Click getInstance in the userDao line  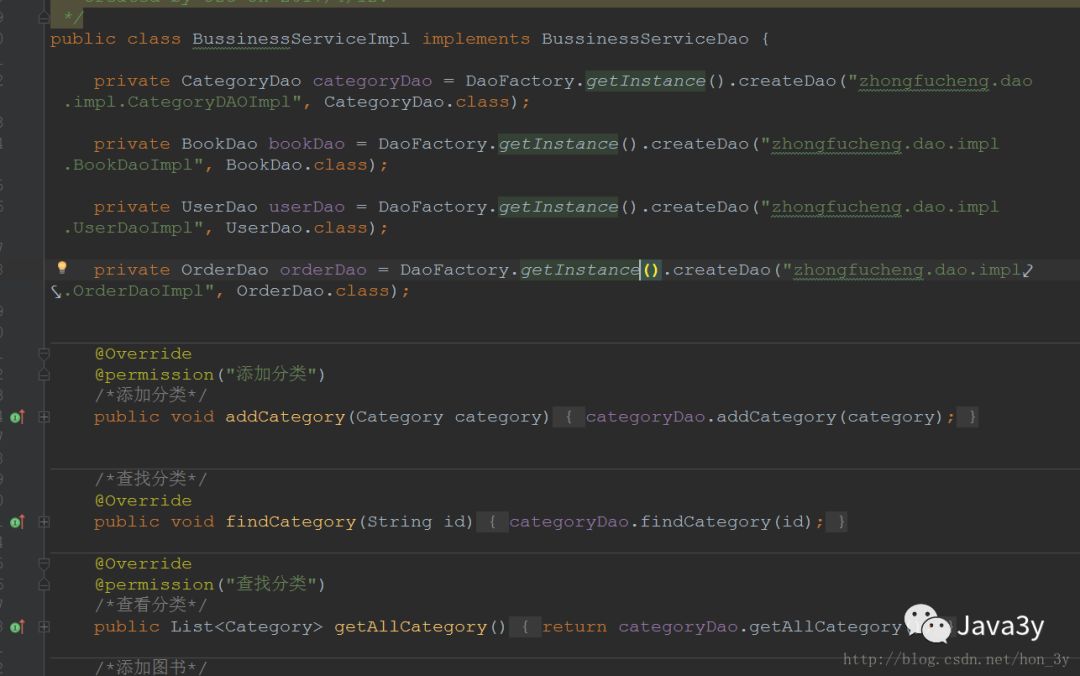click(558, 207)
